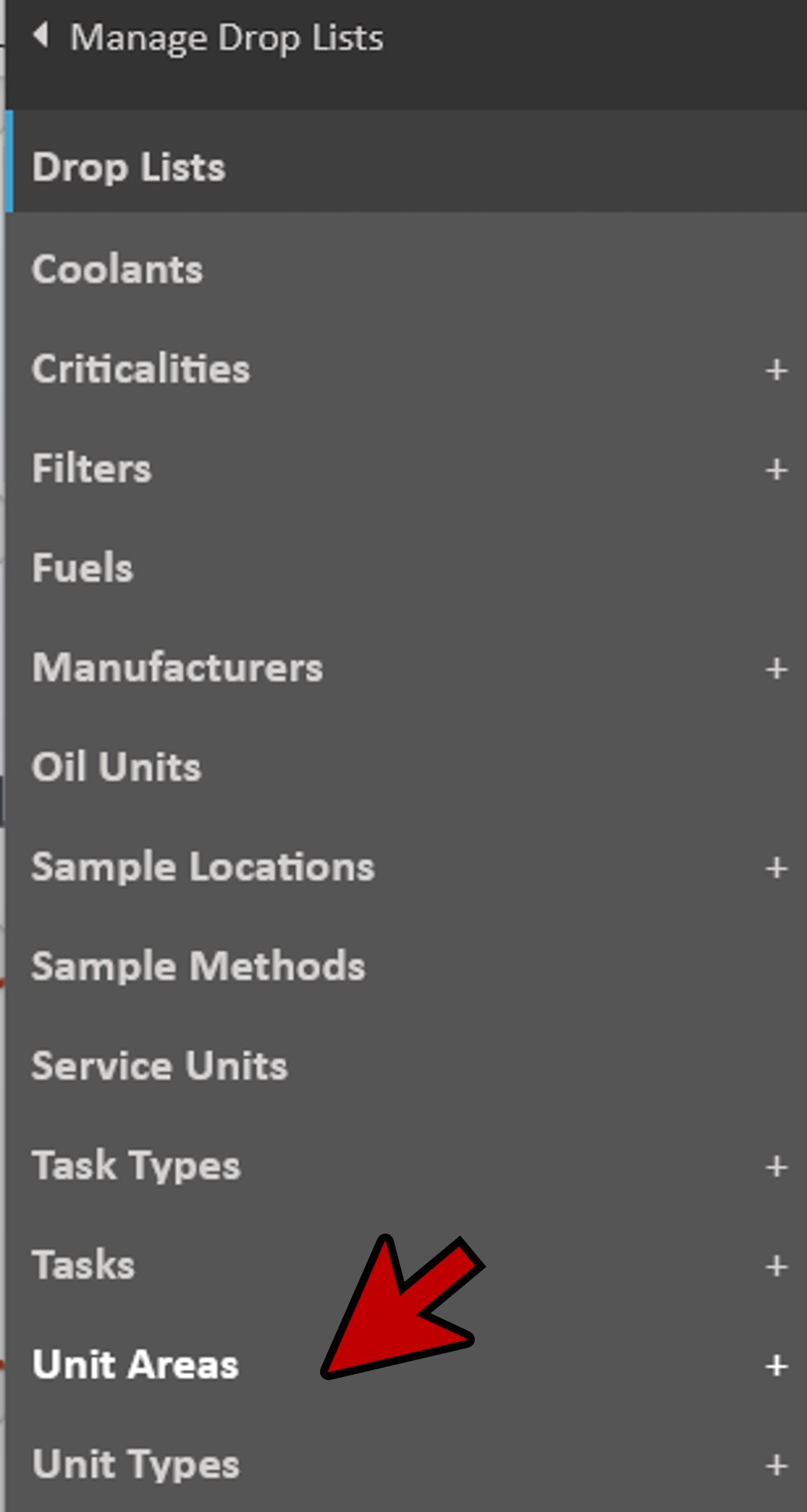Click the plus icon beside Task Types
The height and width of the screenshot is (1512, 807).
pyautogui.click(x=776, y=1167)
